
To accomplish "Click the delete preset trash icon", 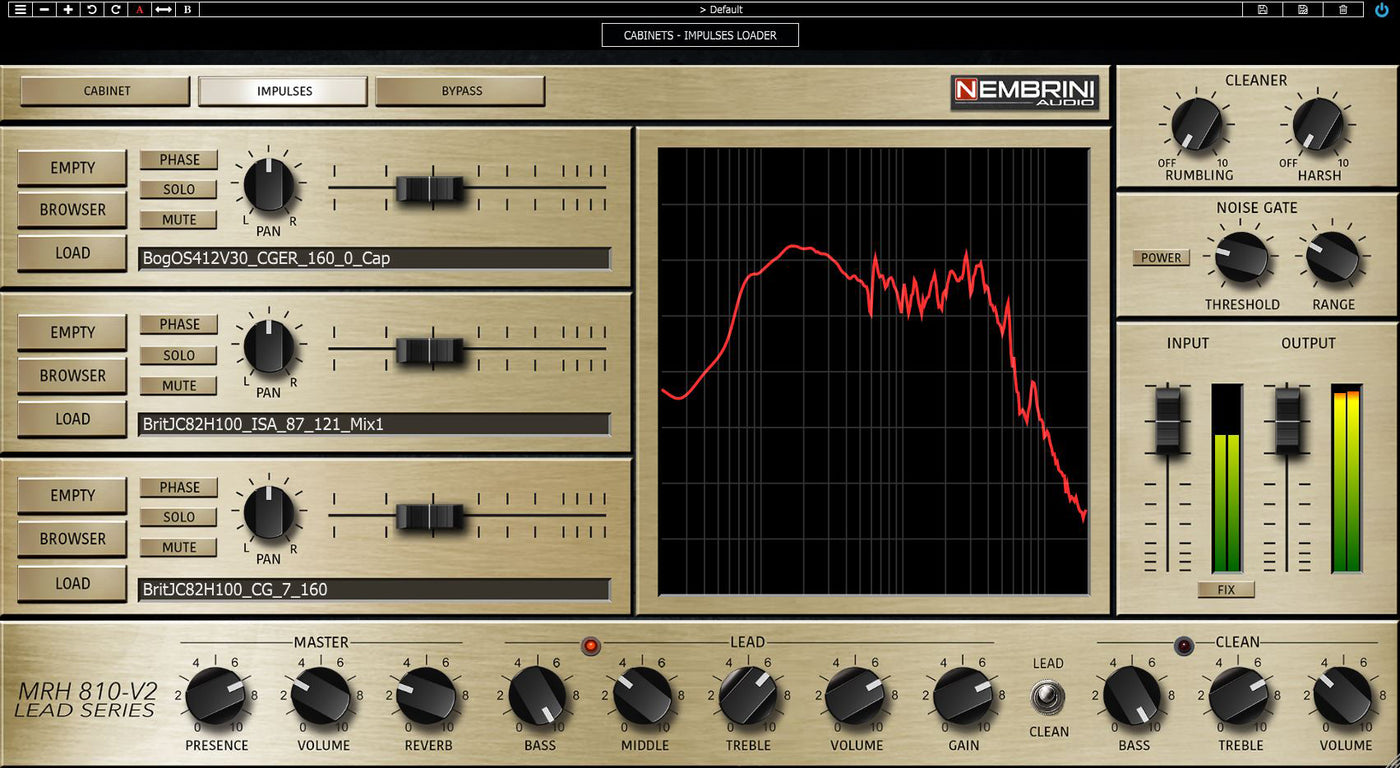I will tap(1343, 9).
